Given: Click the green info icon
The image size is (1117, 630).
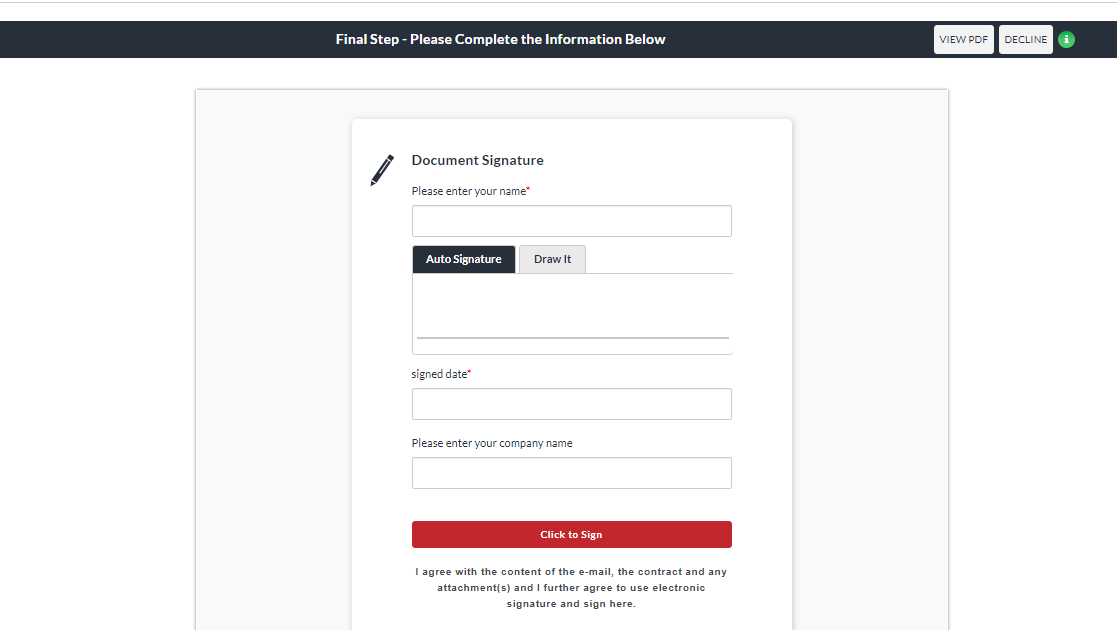Looking at the screenshot, I should (1066, 40).
